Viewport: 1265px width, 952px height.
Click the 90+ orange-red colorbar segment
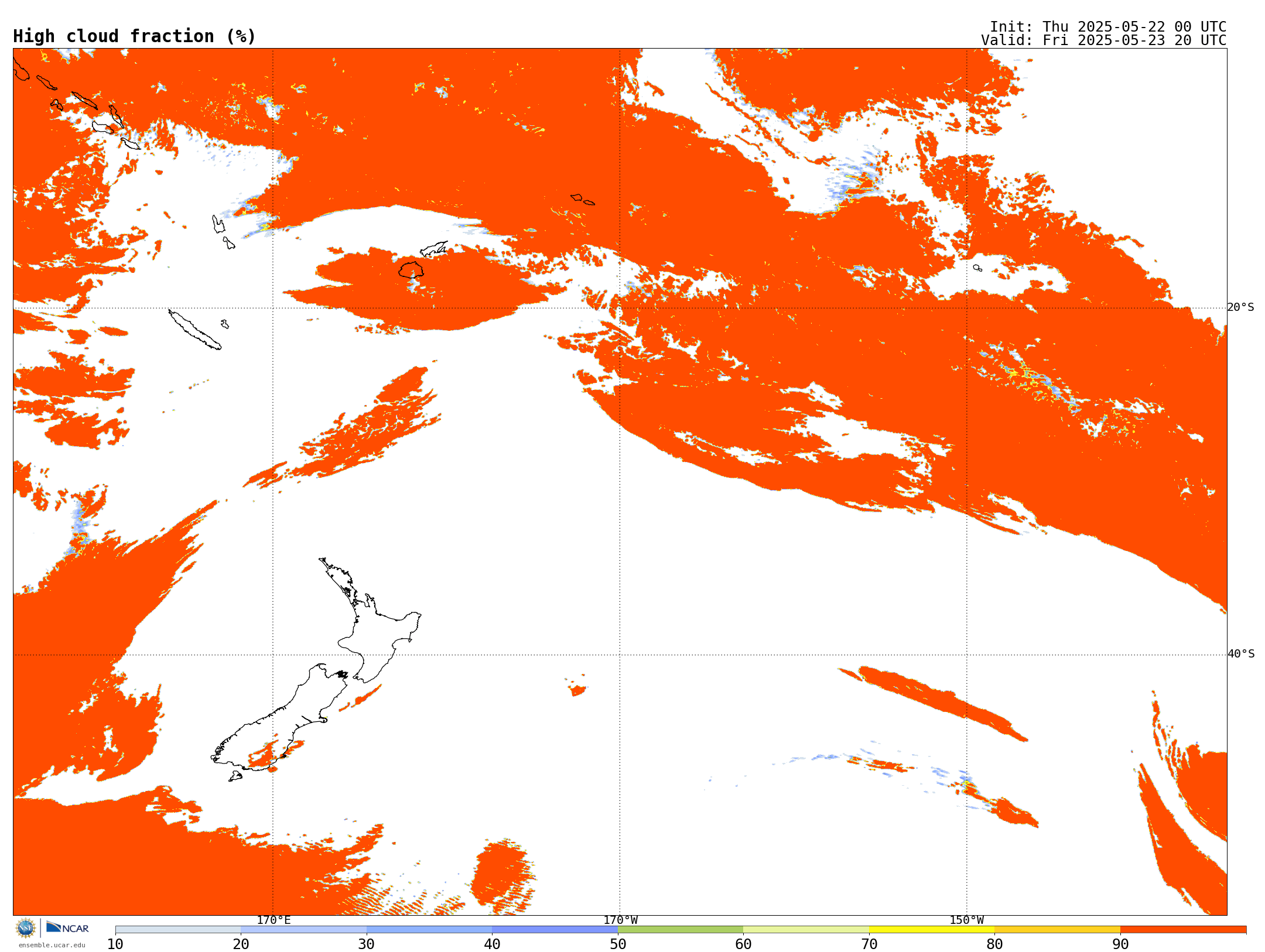[1184, 929]
